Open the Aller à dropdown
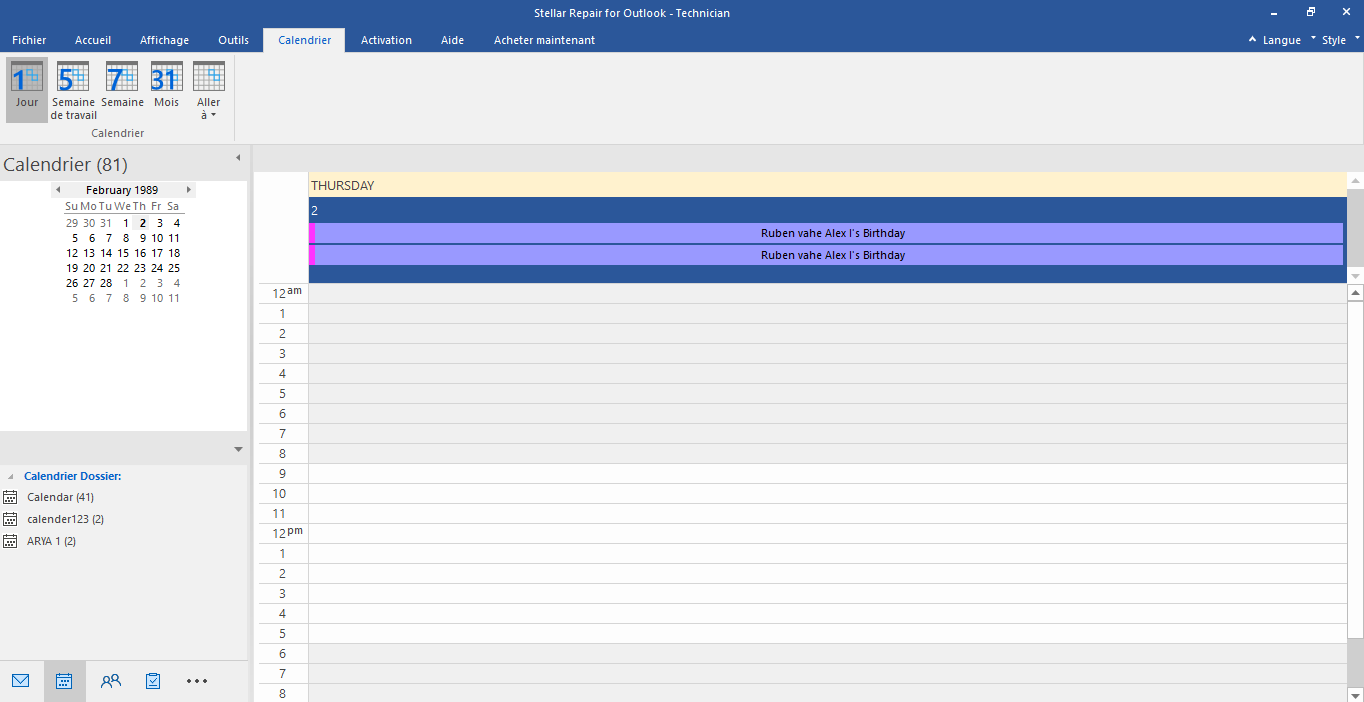This screenshot has width=1364, height=702. (x=209, y=90)
